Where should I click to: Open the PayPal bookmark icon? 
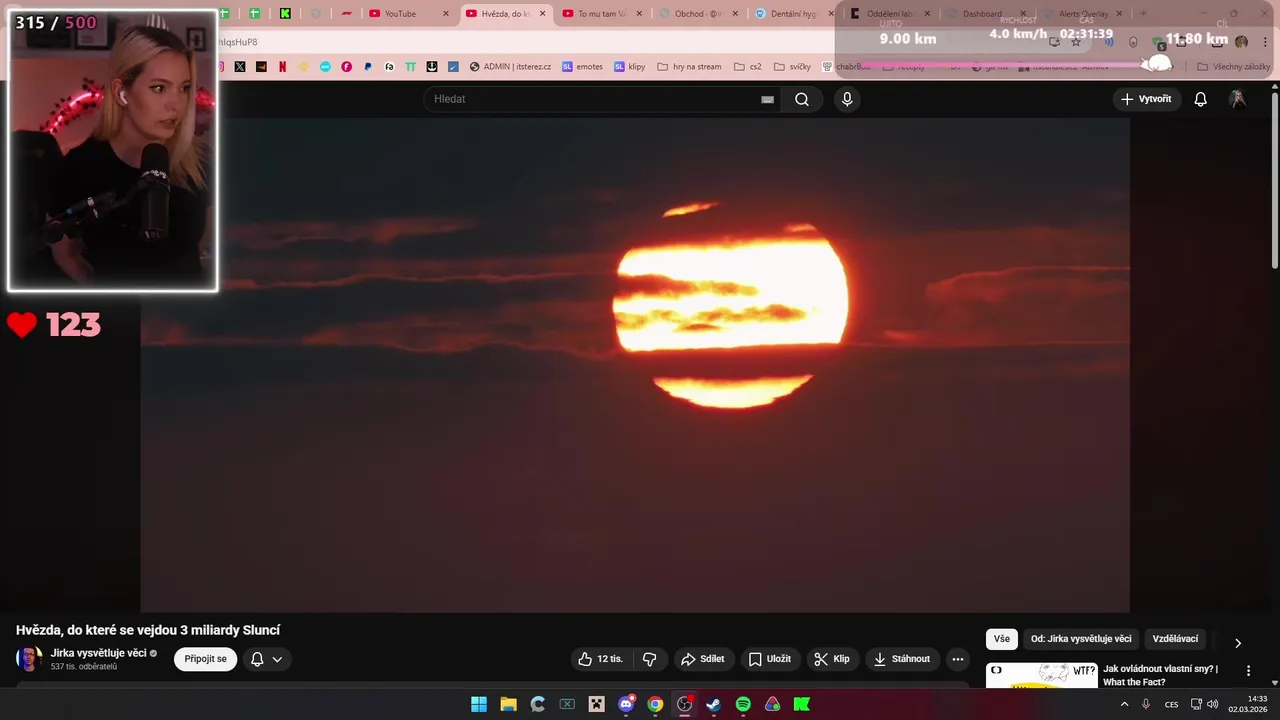pos(368,67)
